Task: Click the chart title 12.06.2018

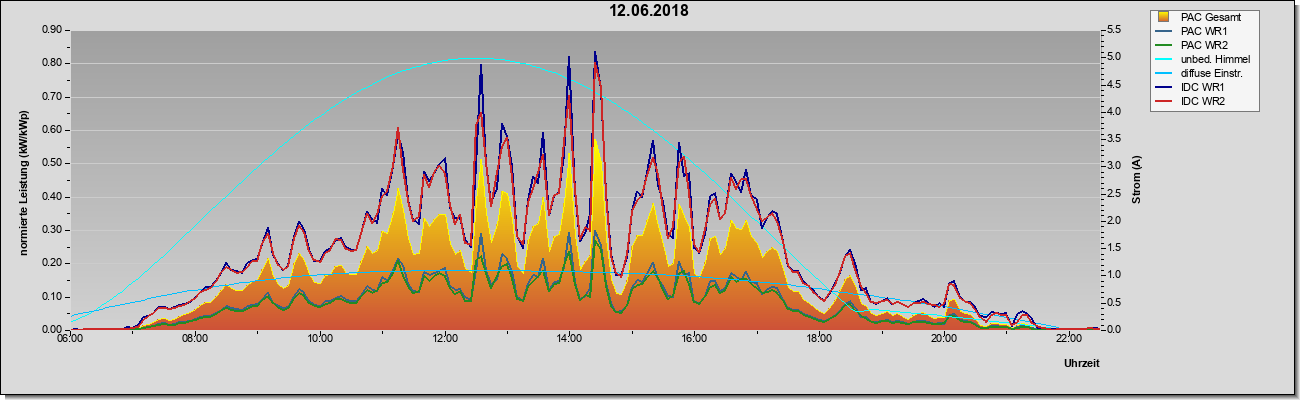Action: pyautogui.click(x=650, y=11)
